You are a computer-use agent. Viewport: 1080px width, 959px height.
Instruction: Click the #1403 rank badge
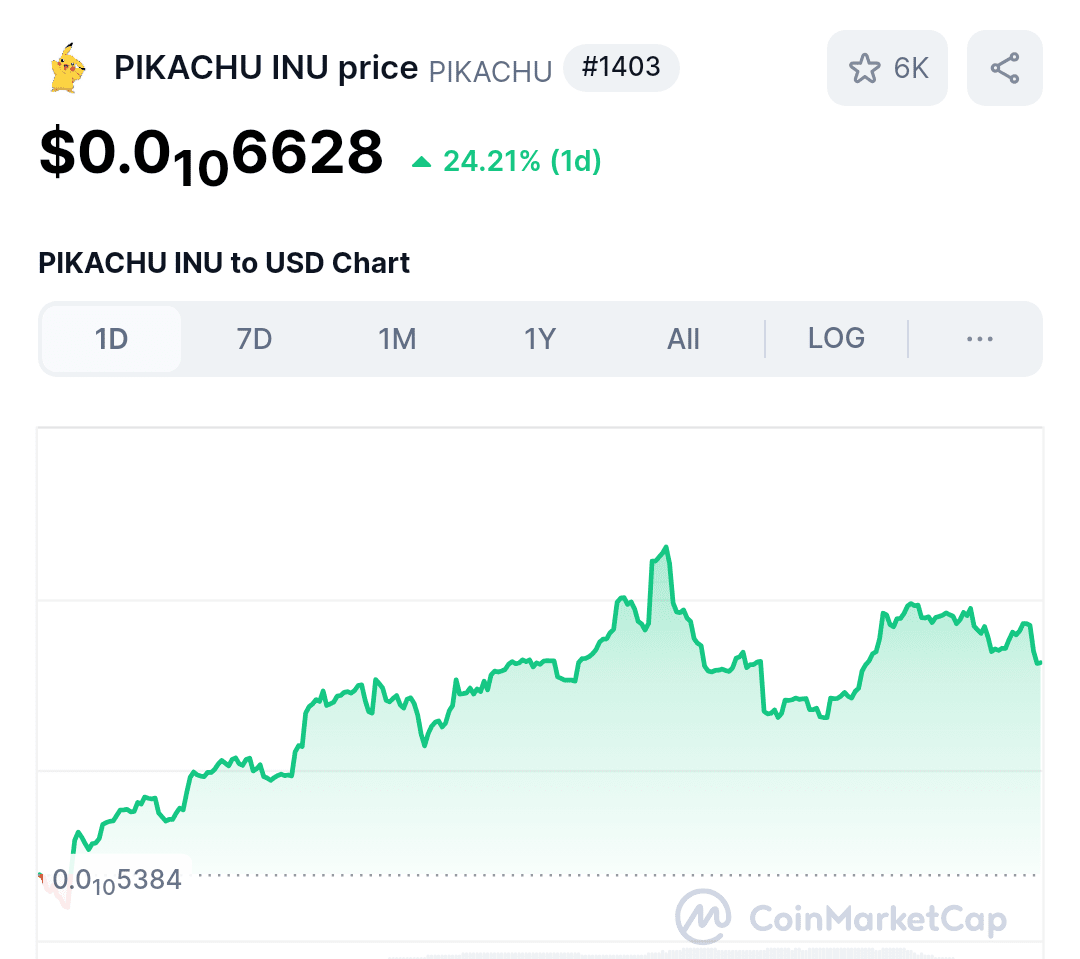tap(621, 68)
